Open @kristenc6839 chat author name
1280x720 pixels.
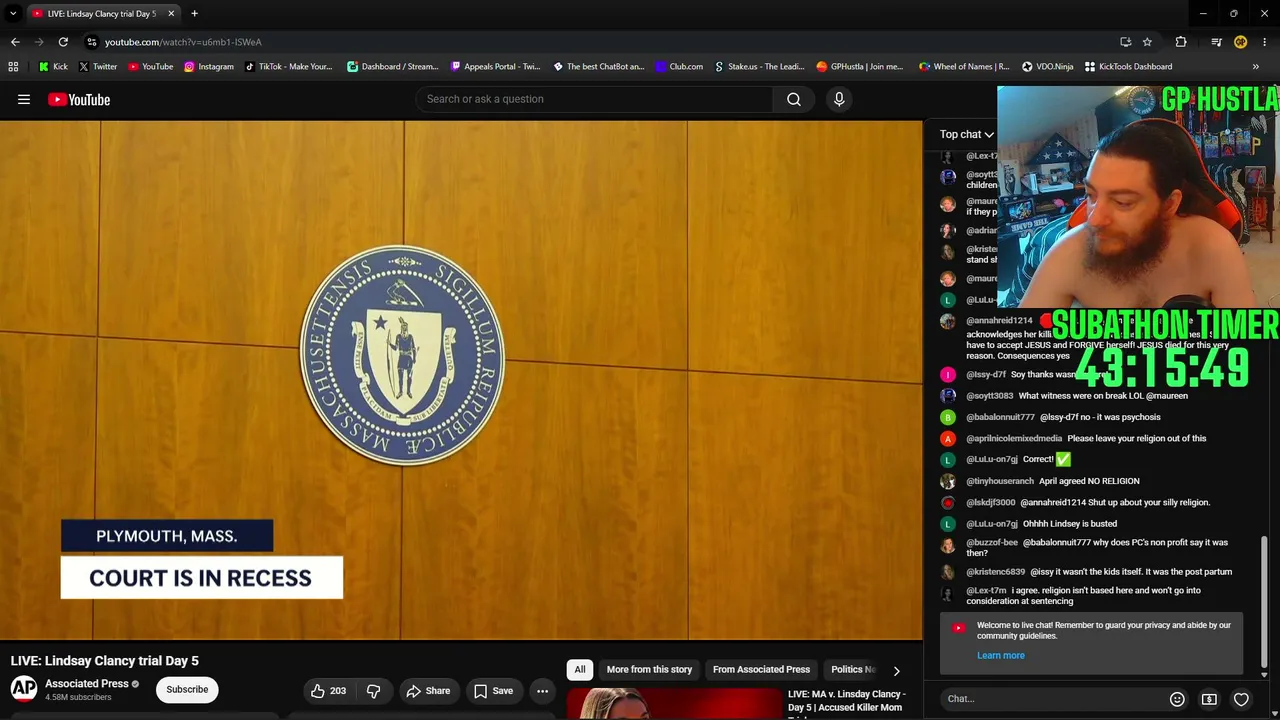(x=995, y=572)
